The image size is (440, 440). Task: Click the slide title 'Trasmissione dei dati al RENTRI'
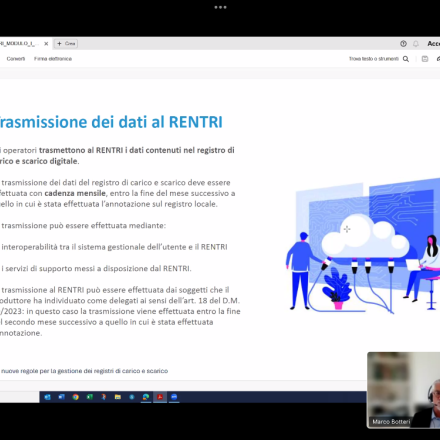pyautogui.click(x=111, y=122)
